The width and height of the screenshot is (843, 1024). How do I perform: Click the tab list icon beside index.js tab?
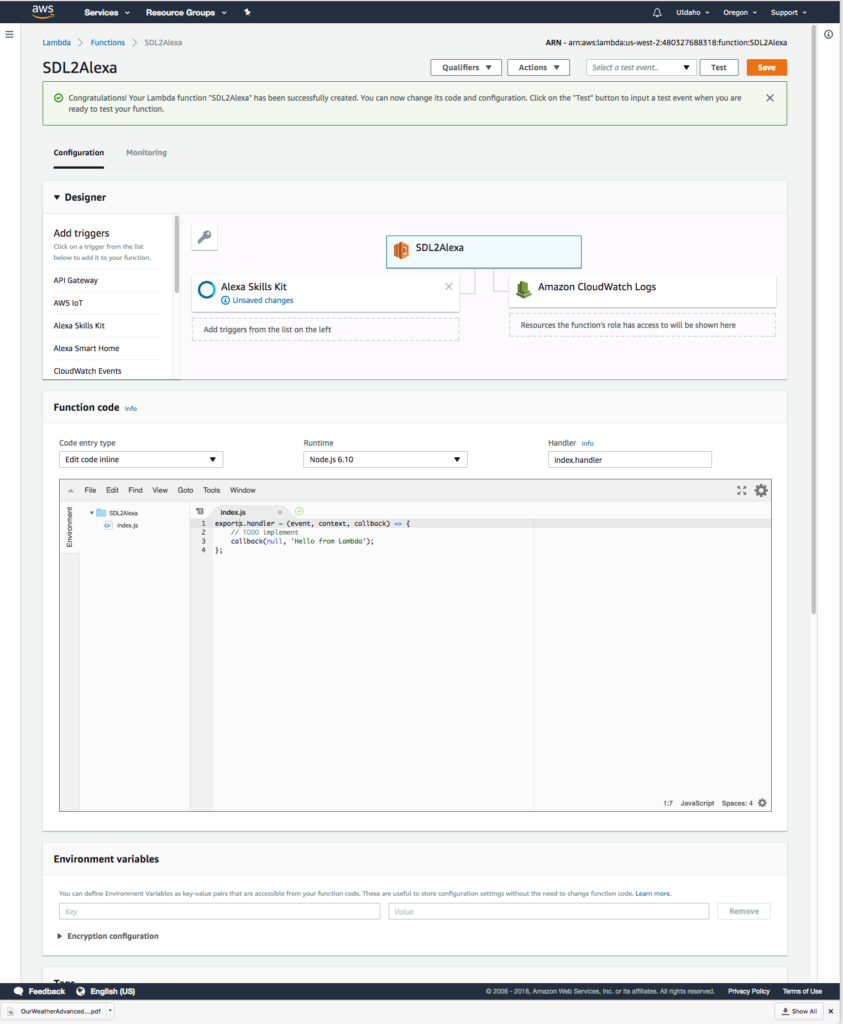(x=200, y=511)
